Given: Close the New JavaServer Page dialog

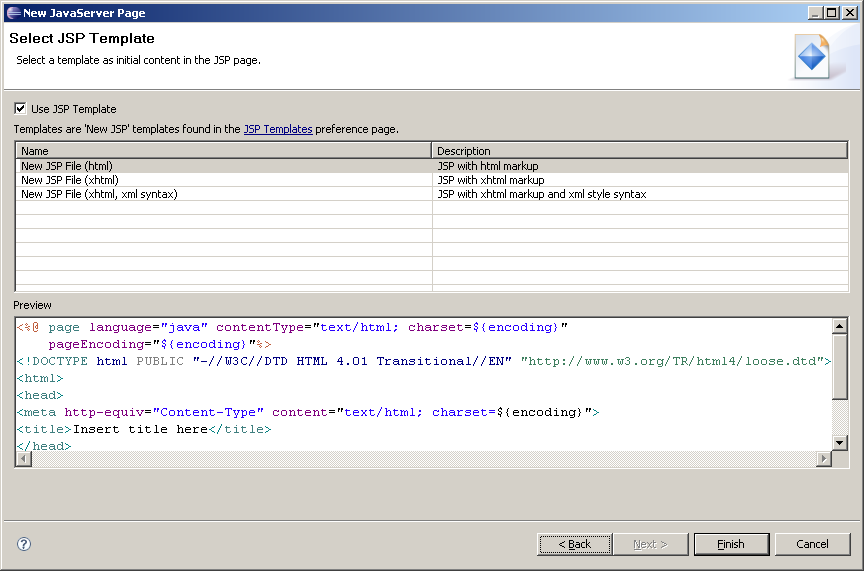Looking at the screenshot, I should 850,13.
